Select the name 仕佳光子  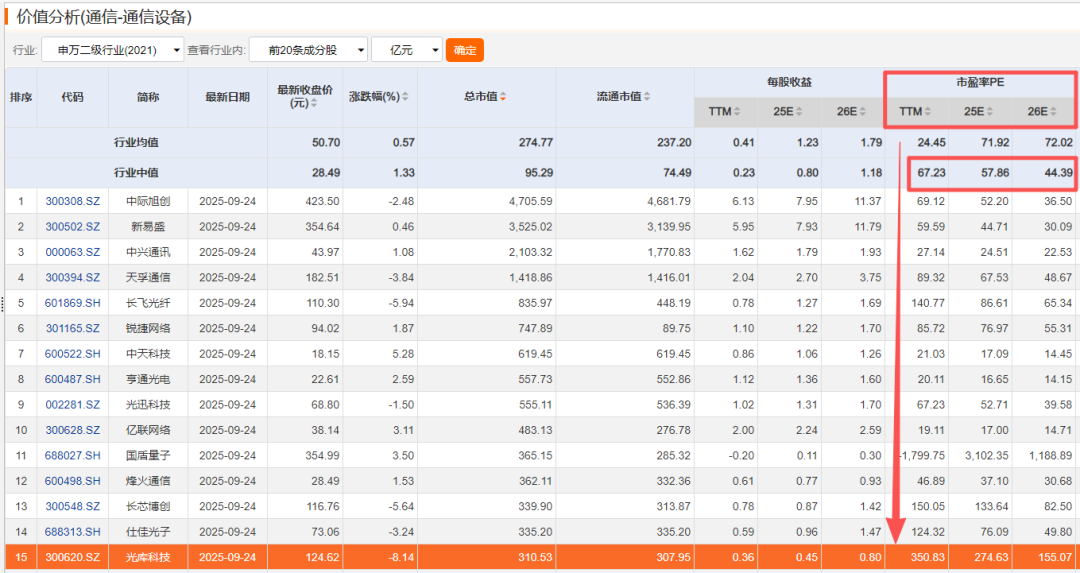[148, 532]
